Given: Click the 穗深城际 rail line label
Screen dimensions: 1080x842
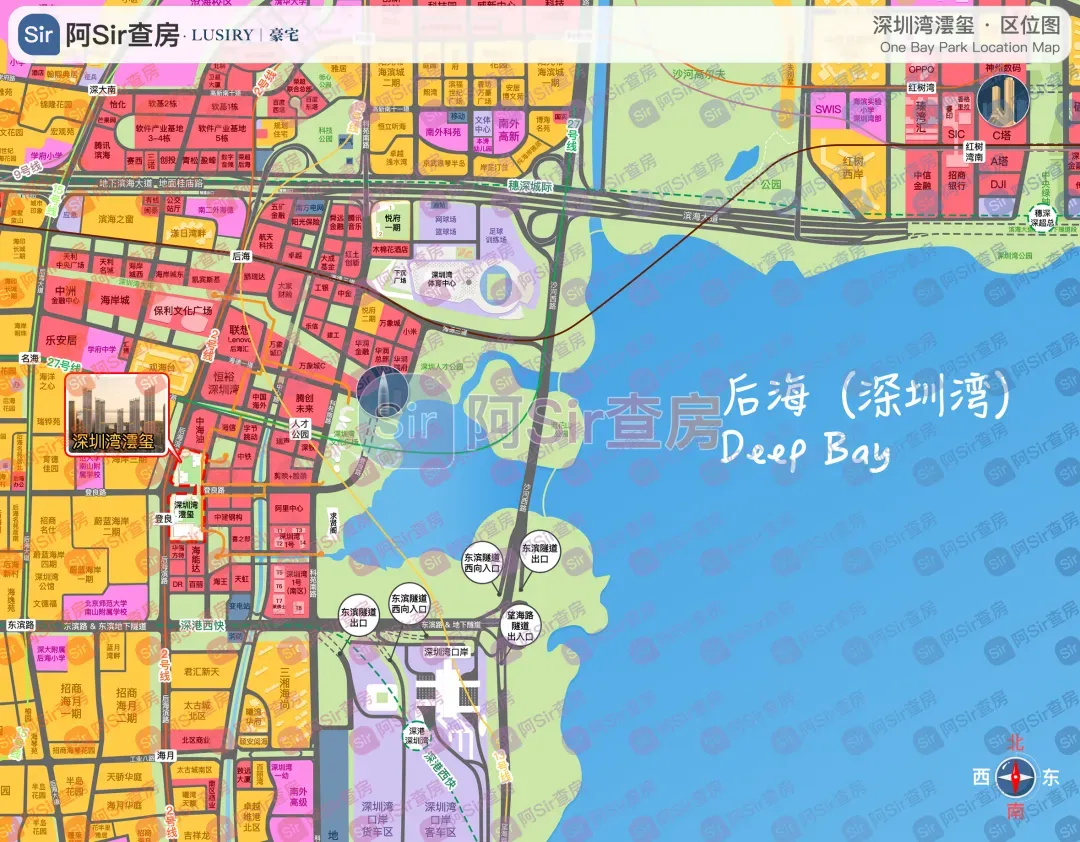Looking at the screenshot, I should pyautogui.click(x=529, y=186).
